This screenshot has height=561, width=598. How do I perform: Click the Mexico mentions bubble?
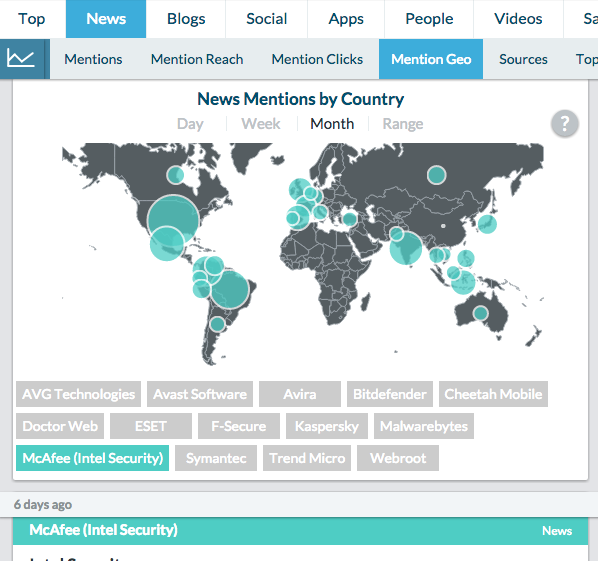(x=167, y=243)
